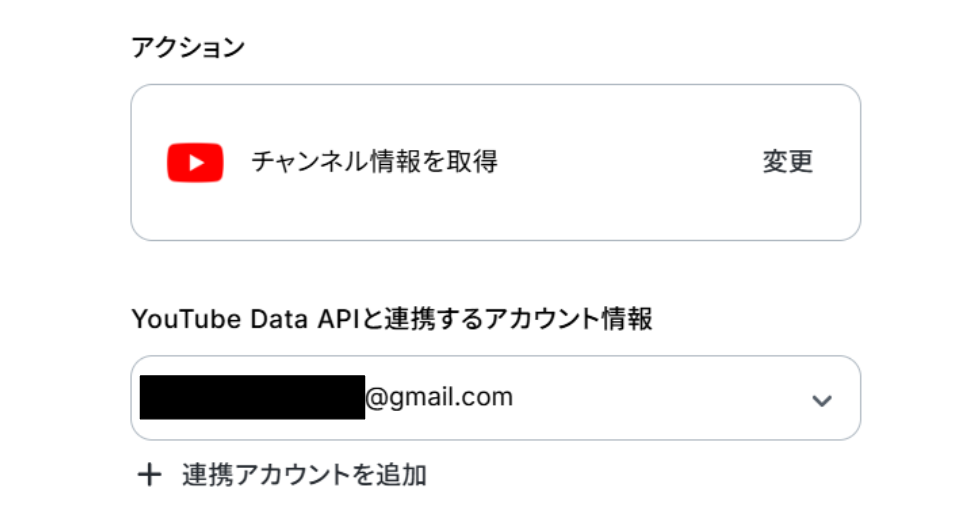This screenshot has height=523, width=975.
Task: Click the plus icon for adding account
Action: click(x=149, y=474)
